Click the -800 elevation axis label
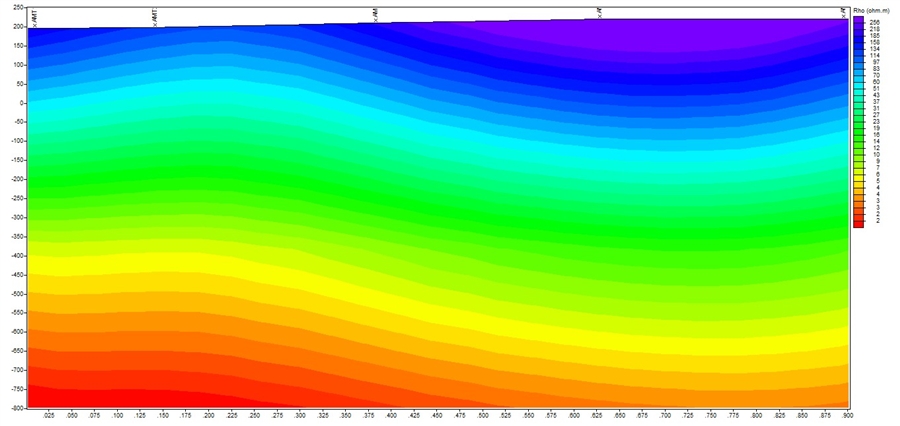Viewport: 900px width, 426px height. click(x=17, y=408)
